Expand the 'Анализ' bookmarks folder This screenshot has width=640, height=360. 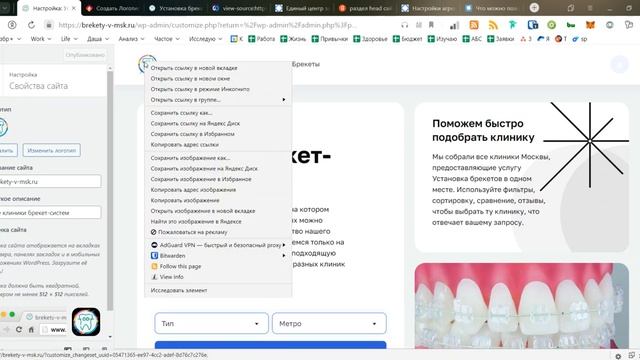pos(131,39)
